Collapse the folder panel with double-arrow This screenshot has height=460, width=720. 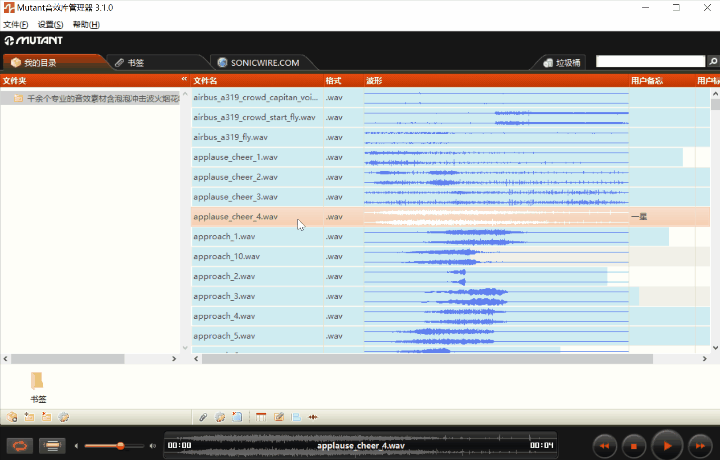coord(184,80)
